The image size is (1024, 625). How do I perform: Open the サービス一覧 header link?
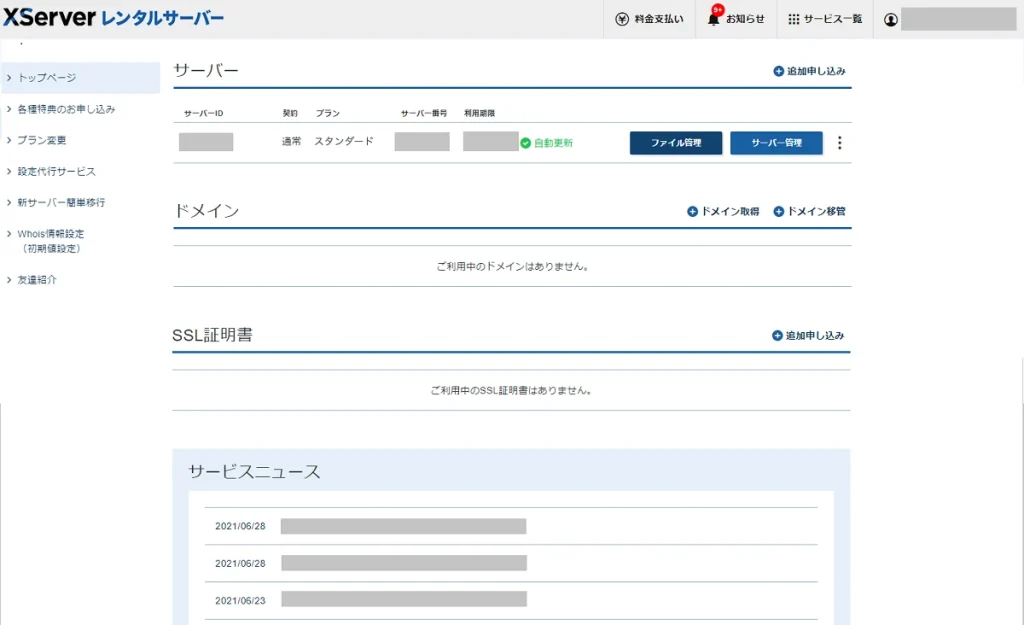[x=833, y=19]
